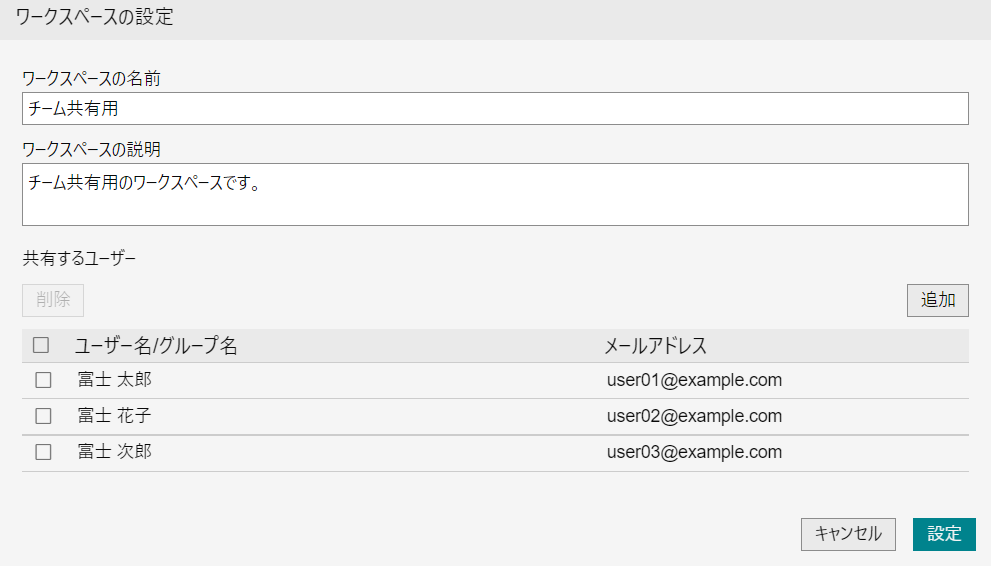The height and width of the screenshot is (566, 991).
Task: Click the 共有するユーザー section label
Action: click(78, 259)
